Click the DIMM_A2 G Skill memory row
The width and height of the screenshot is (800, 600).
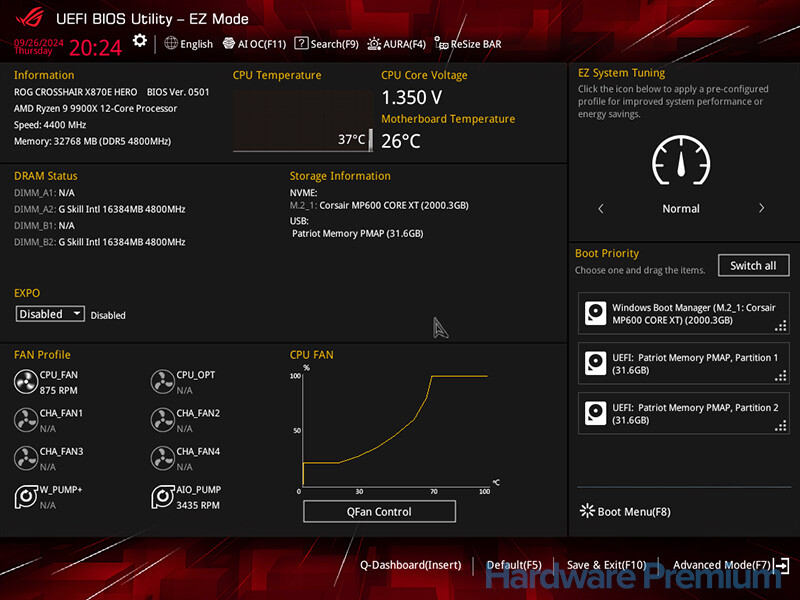point(99,209)
